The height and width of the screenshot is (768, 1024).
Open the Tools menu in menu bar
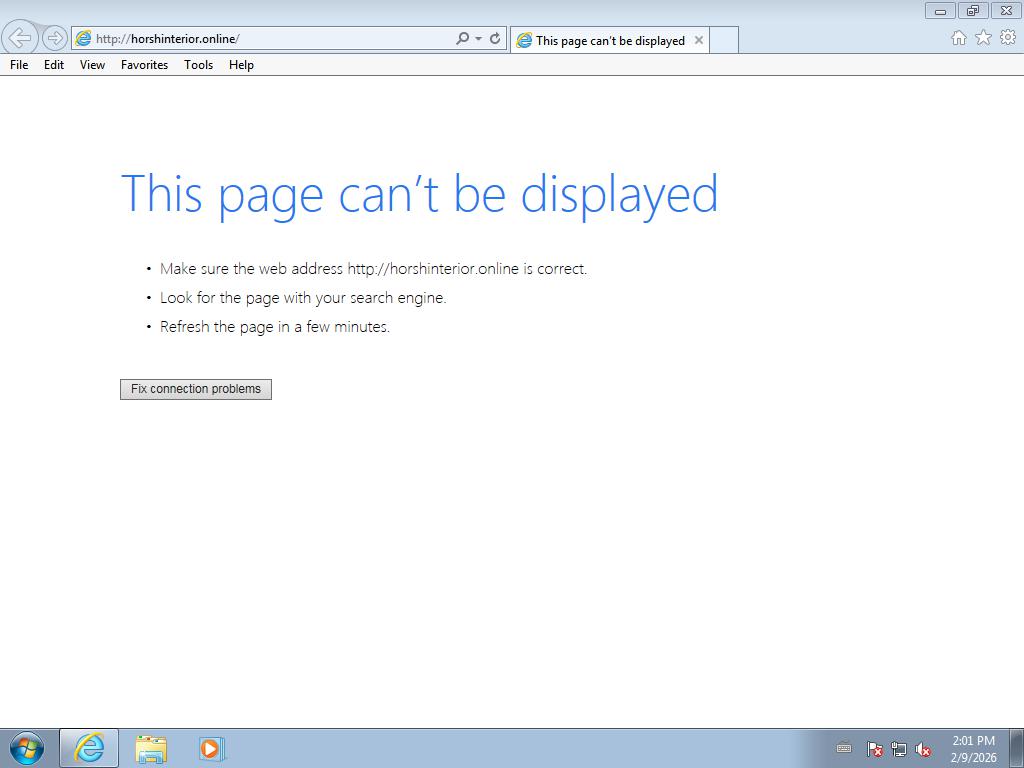coord(198,65)
